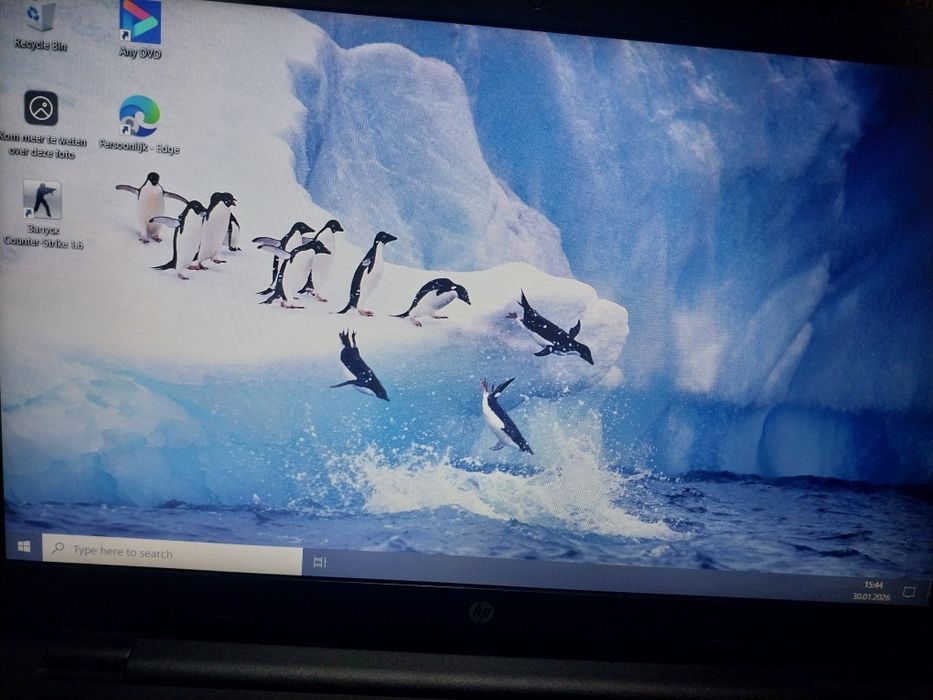Open the Action Center notifications icon
Viewport: 933px width, 700px height.
pyautogui.click(x=909, y=592)
